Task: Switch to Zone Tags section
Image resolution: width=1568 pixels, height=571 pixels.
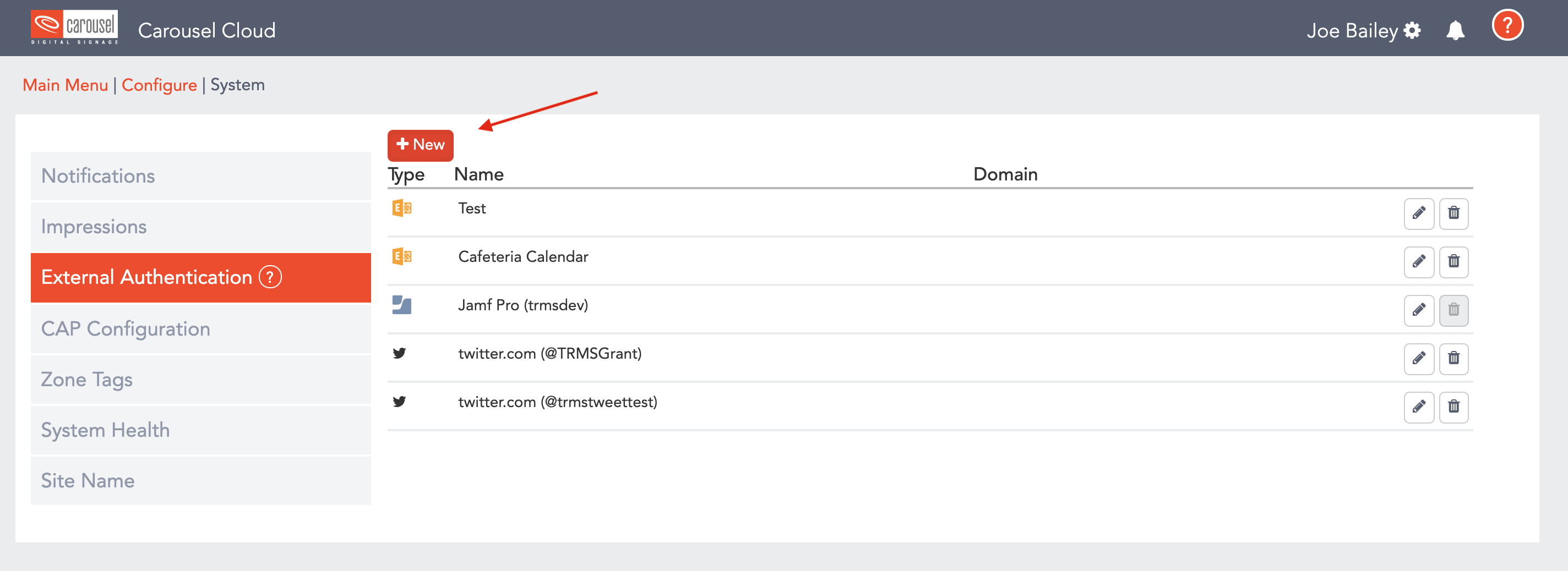Action: tap(86, 379)
